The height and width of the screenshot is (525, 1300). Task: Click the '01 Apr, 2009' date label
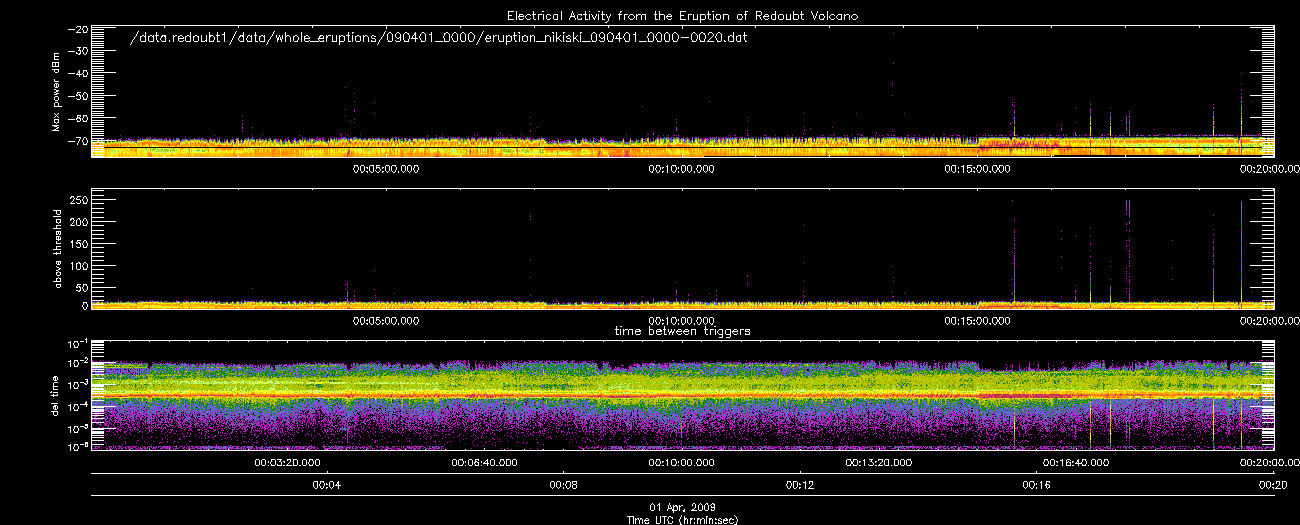click(x=682, y=508)
